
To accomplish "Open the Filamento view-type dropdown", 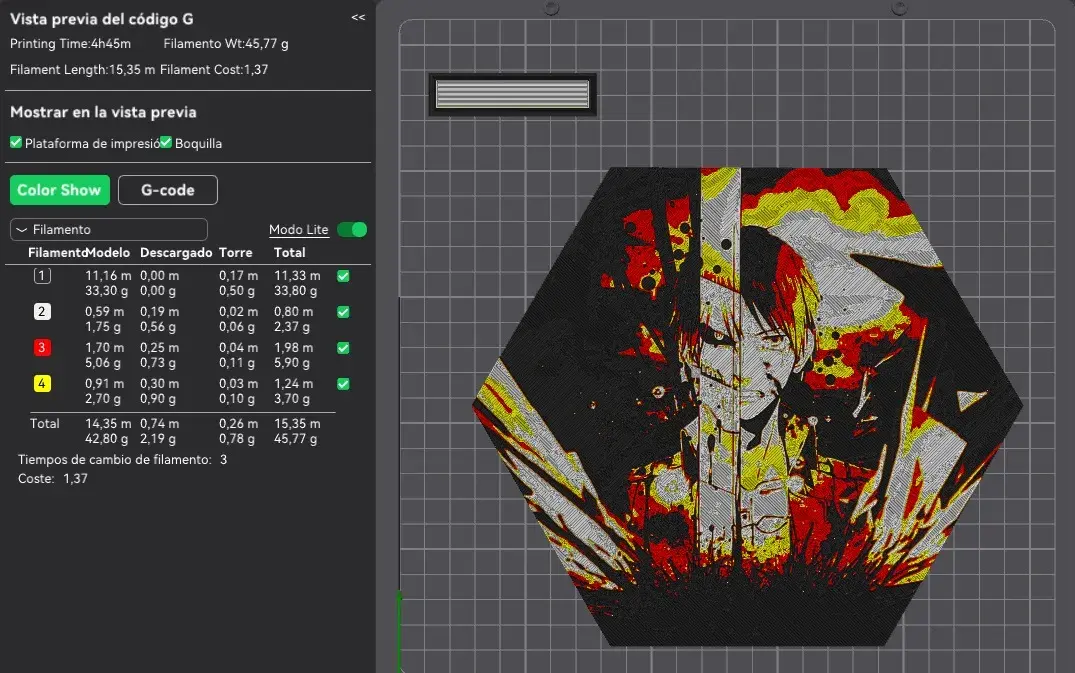I will click(x=108, y=230).
